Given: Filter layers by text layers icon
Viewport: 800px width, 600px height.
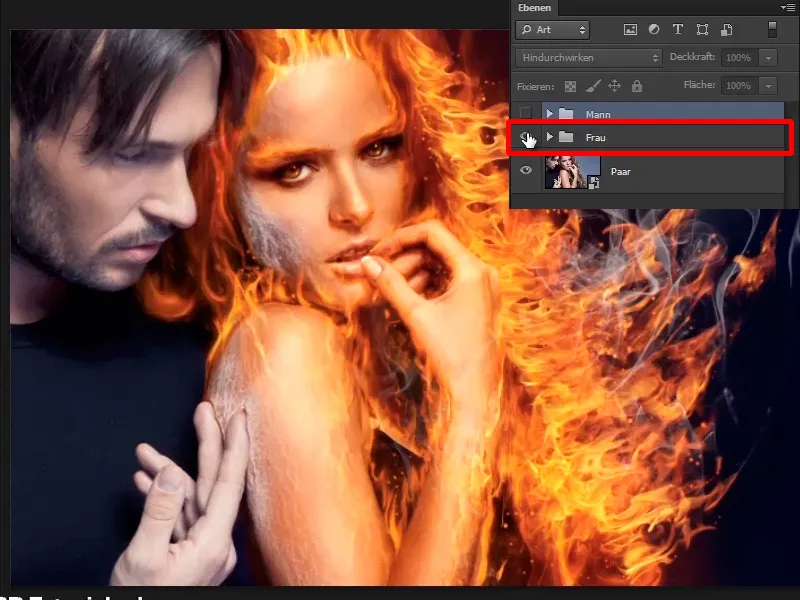Looking at the screenshot, I should click(x=678, y=30).
